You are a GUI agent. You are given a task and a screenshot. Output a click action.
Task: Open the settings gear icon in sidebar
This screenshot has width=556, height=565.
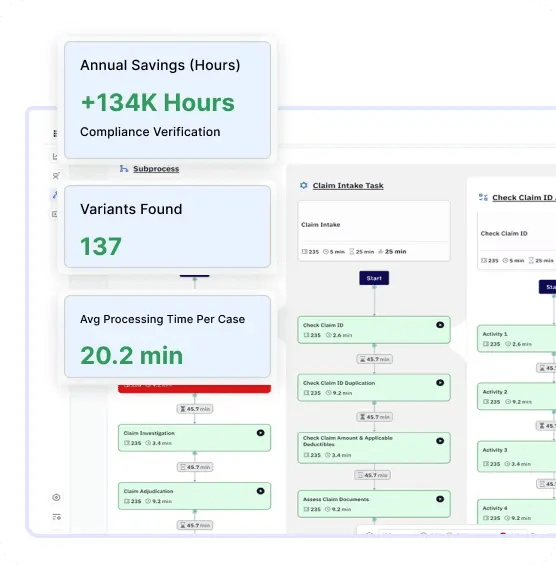[x=56, y=497]
